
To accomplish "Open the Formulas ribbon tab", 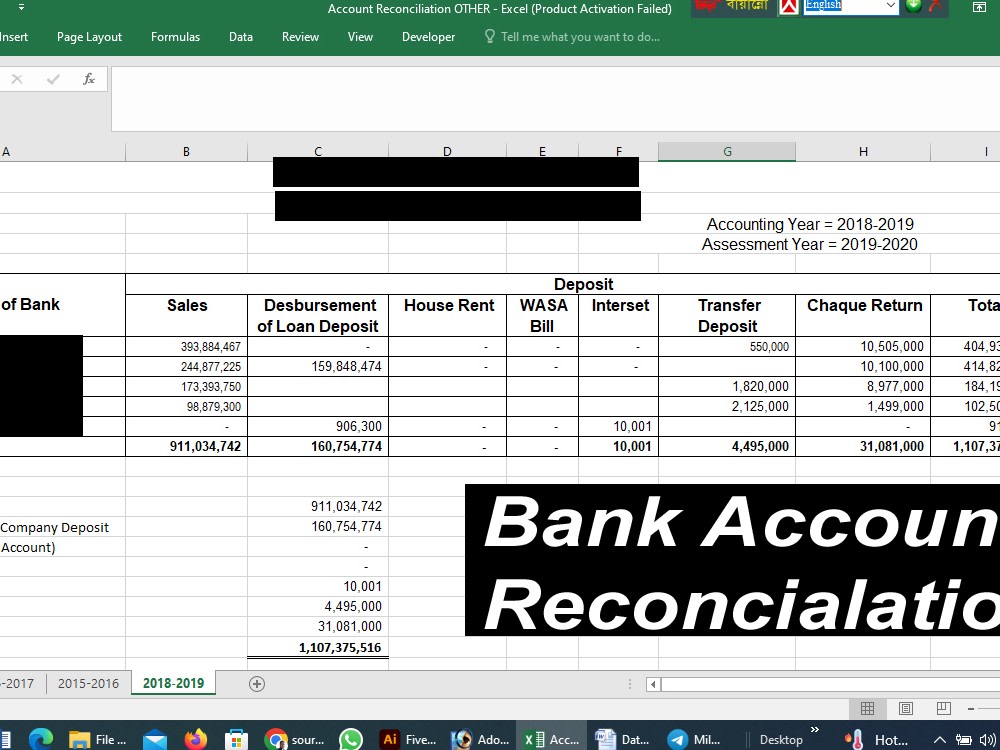I will click(x=175, y=37).
